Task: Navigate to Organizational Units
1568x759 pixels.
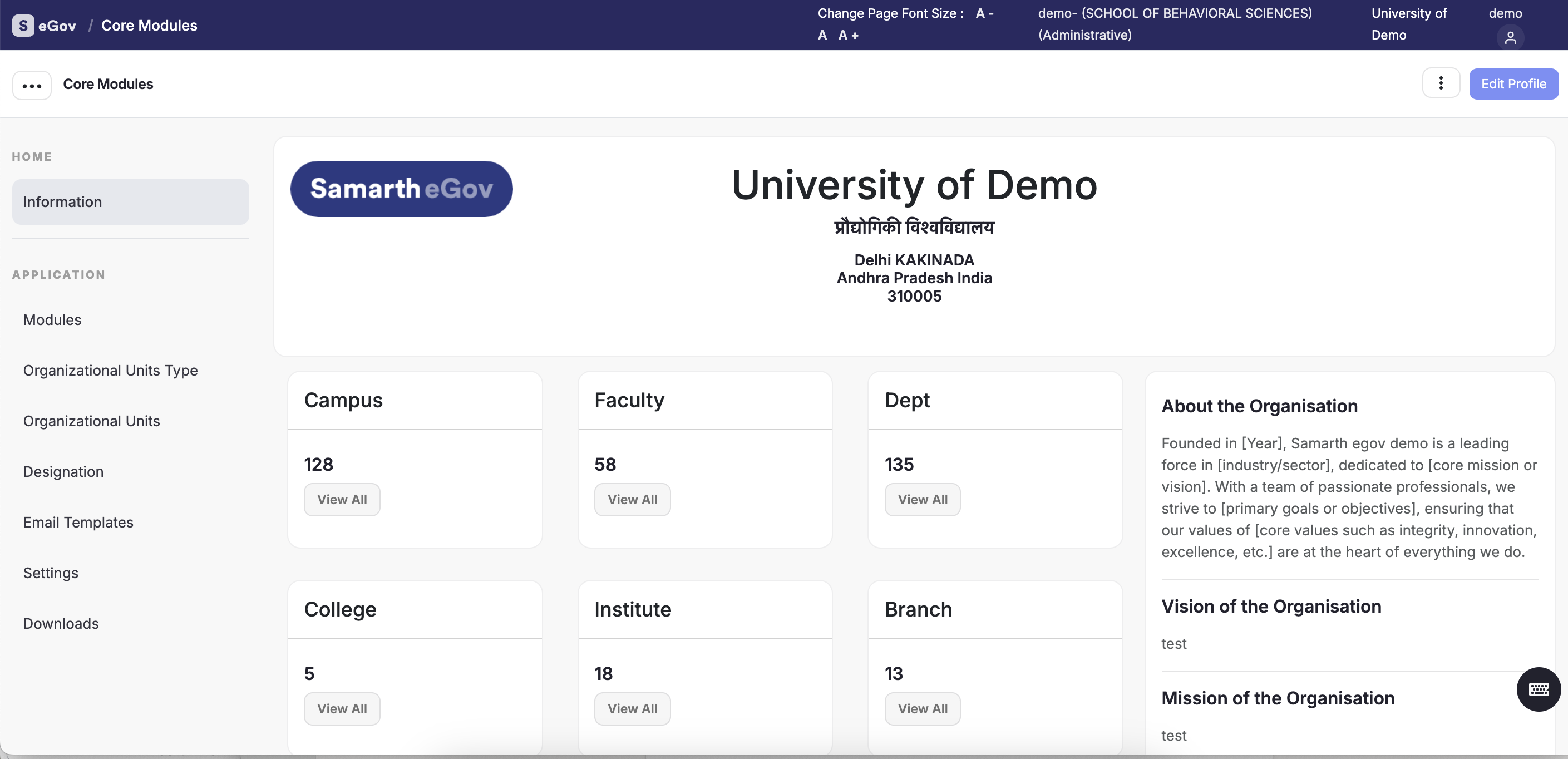Action: pos(91,421)
